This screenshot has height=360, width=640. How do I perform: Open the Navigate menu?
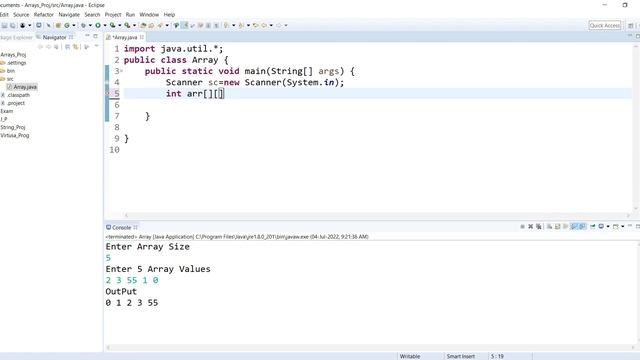pyautogui.click(x=69, y=15)
